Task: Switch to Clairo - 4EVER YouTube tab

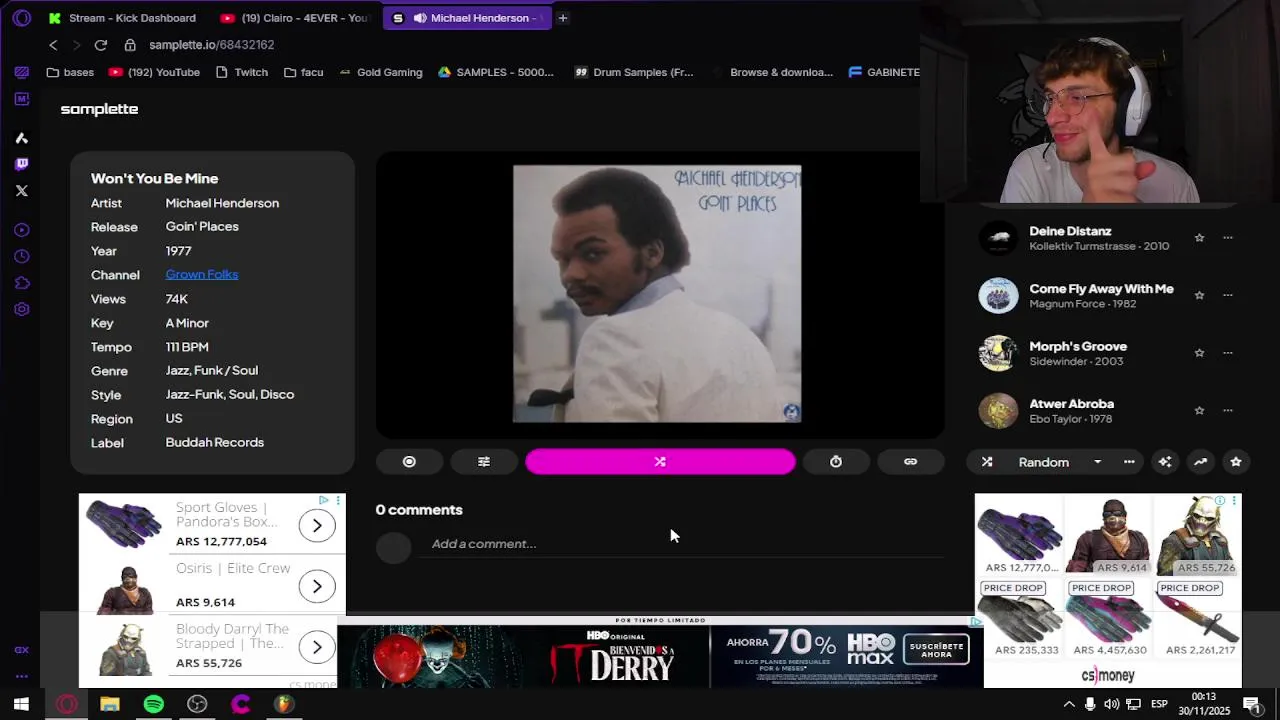Action: 294,18
